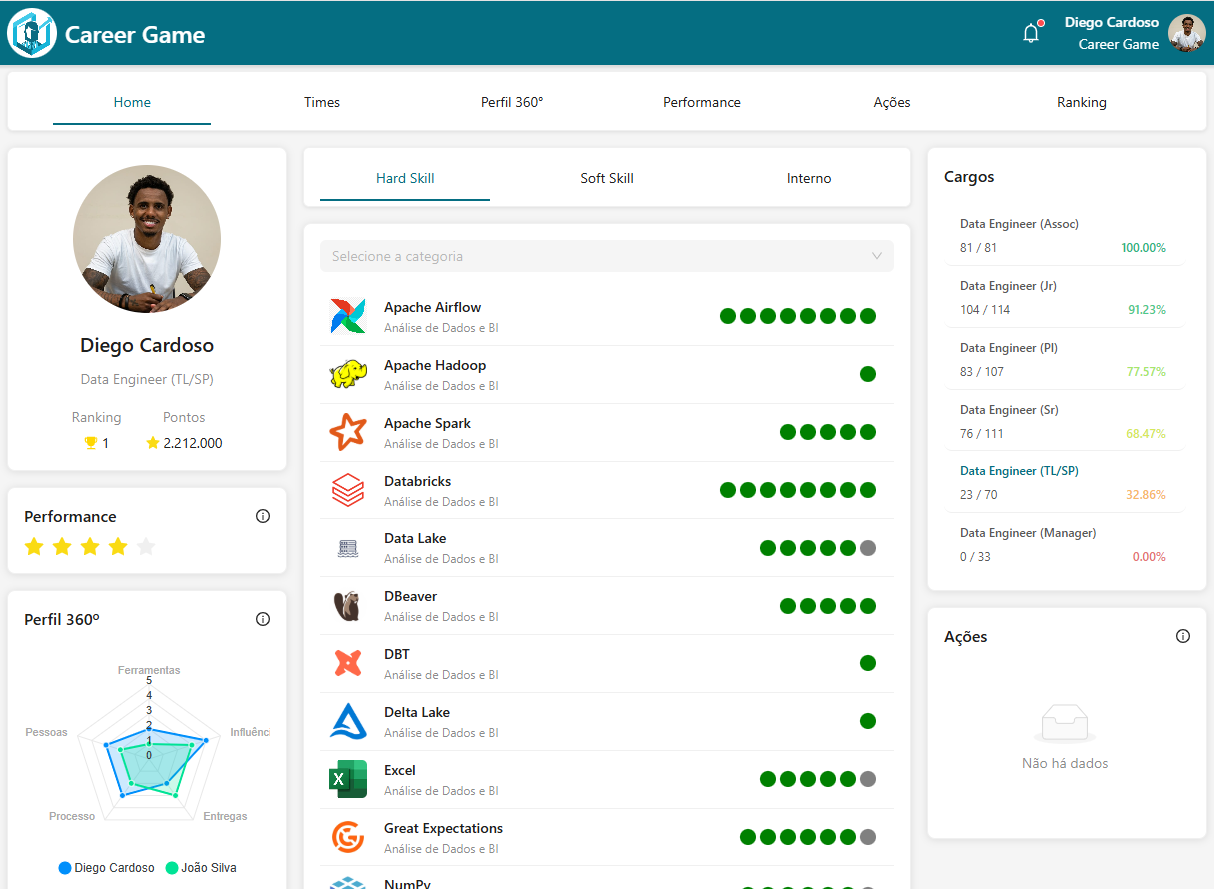Open the DBeaver skill icon

345,605
